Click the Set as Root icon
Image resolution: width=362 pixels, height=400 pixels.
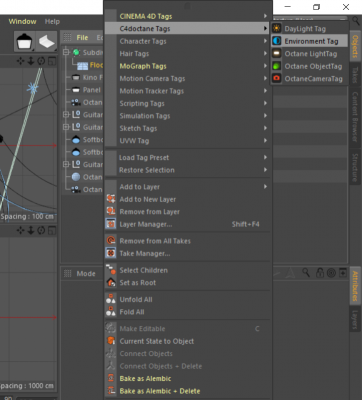click(111, 282)
